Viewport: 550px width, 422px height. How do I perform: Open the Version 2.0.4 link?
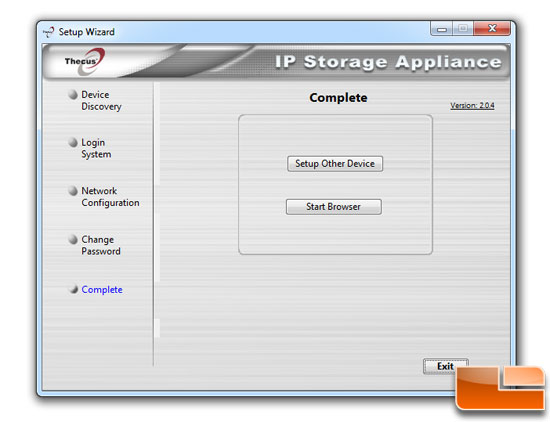(472, 105)
